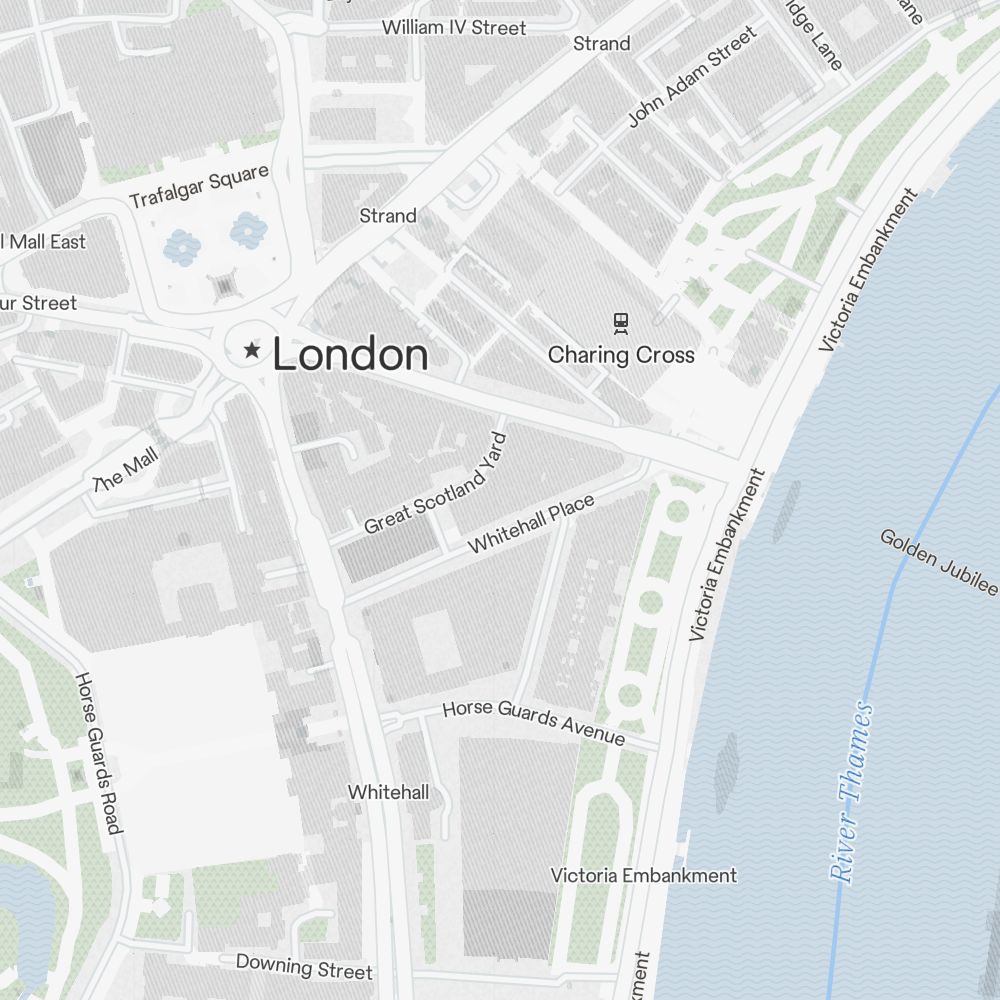Click the River Thames label
Viewport: 1000px width, 1000px height.
coord(851,791)
